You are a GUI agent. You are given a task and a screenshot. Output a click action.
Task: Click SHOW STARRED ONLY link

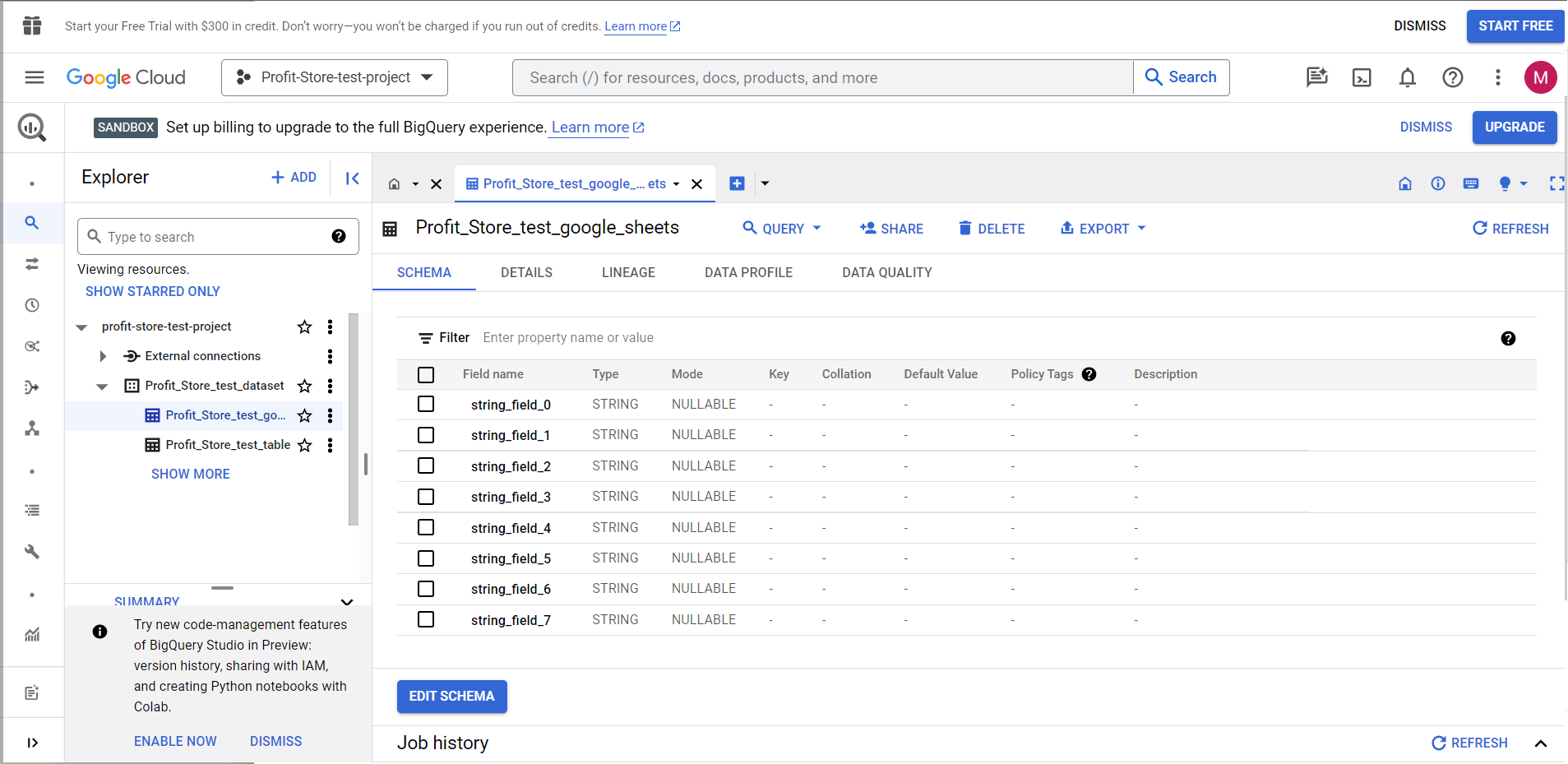[x=153, y=291]
